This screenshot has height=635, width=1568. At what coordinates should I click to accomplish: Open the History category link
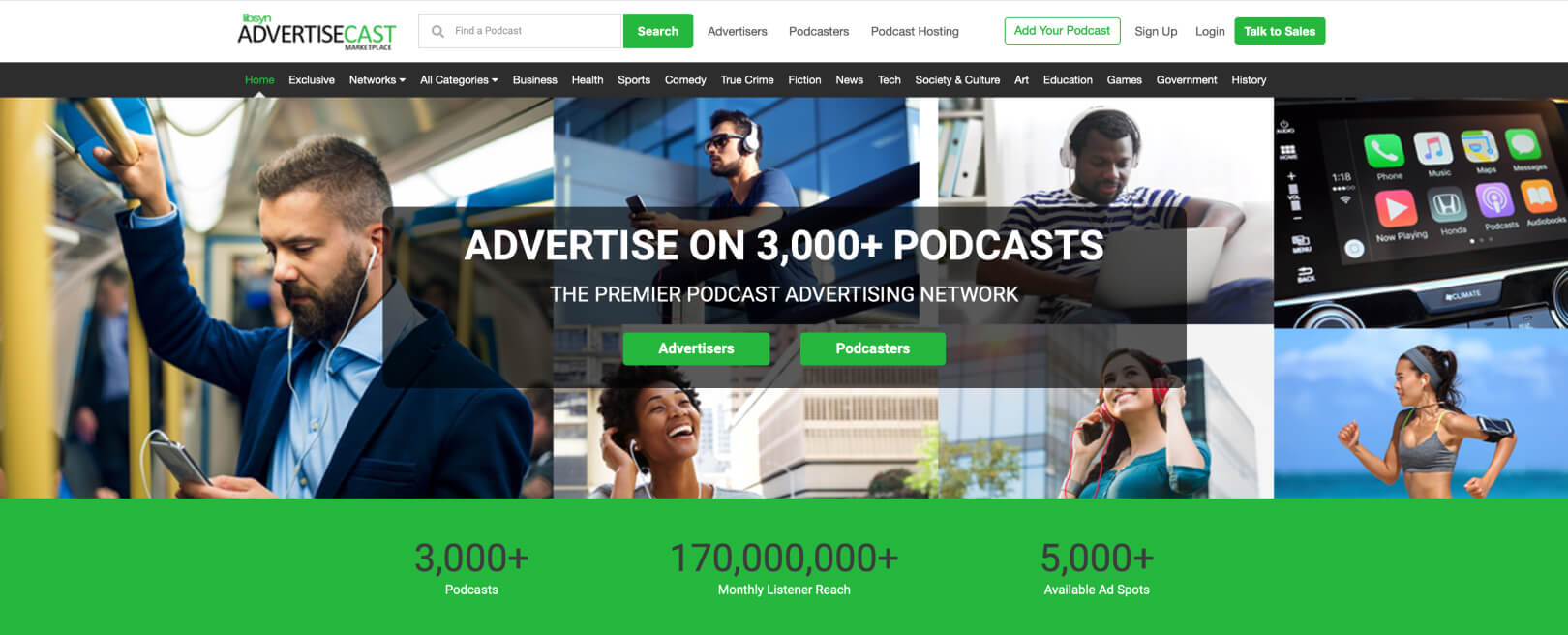coord(1249,80)
